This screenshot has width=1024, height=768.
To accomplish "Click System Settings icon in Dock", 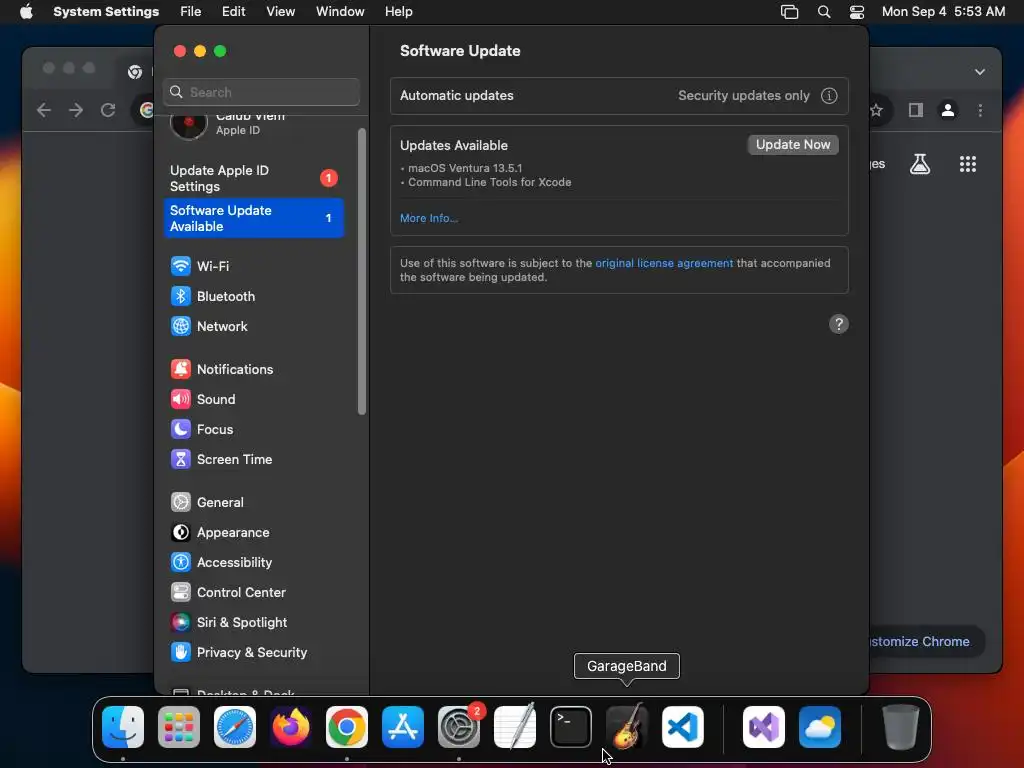I will click(458, 727).
